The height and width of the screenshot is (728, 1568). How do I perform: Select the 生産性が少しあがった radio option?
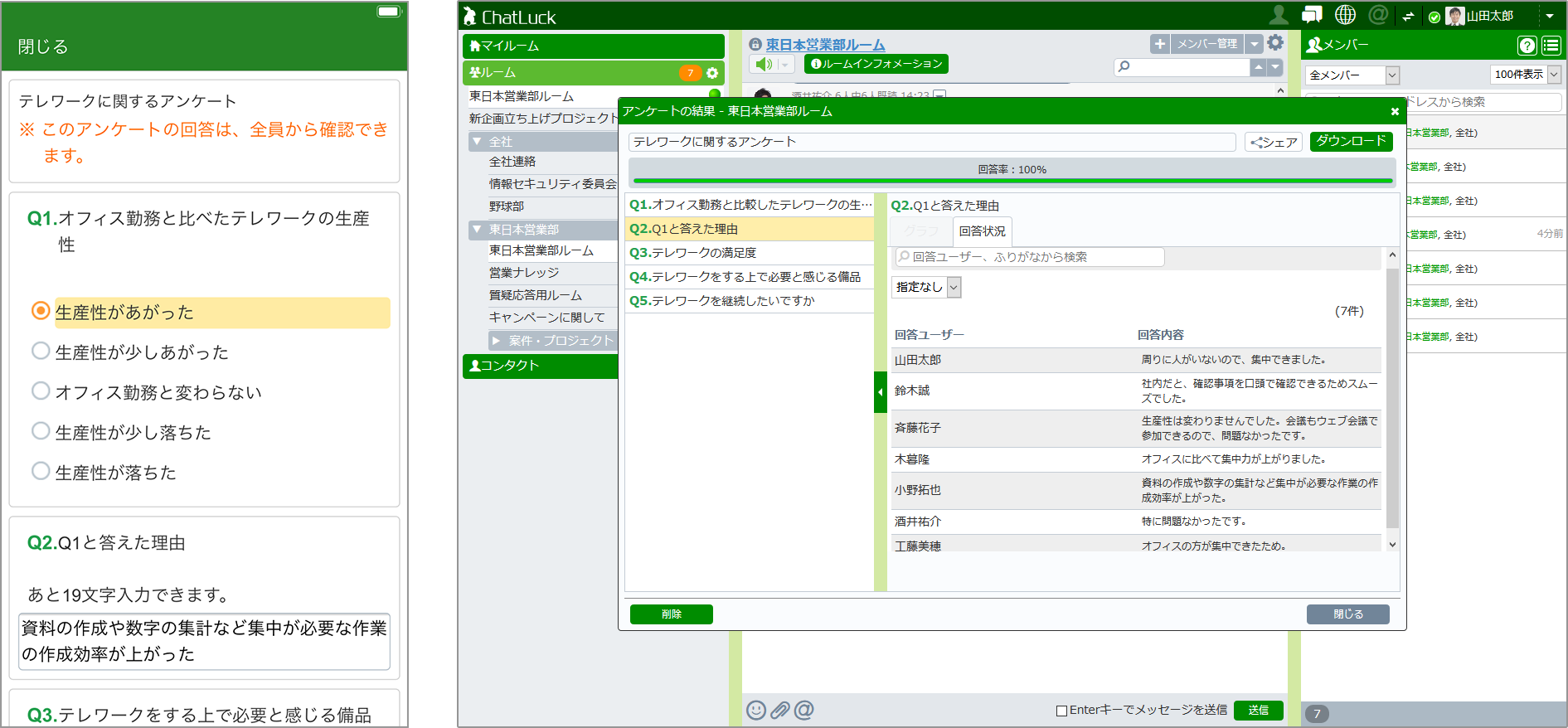pyautogui.click(x=41, y=351)
